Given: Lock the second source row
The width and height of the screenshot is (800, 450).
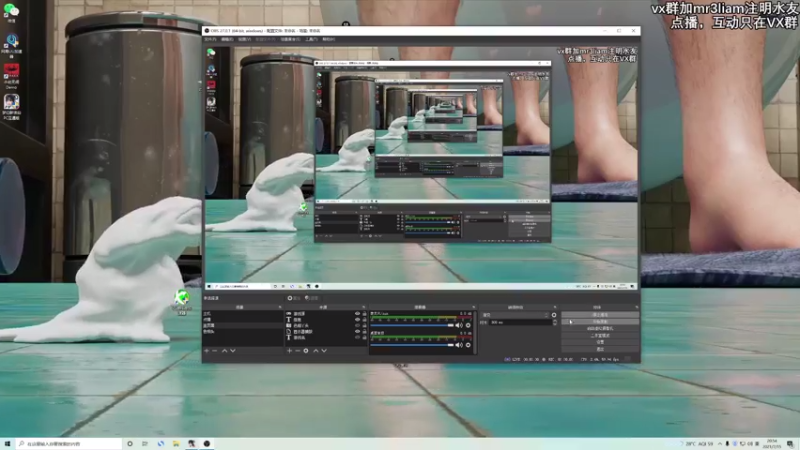Looking at the screenshot, I should click(364, 319).
